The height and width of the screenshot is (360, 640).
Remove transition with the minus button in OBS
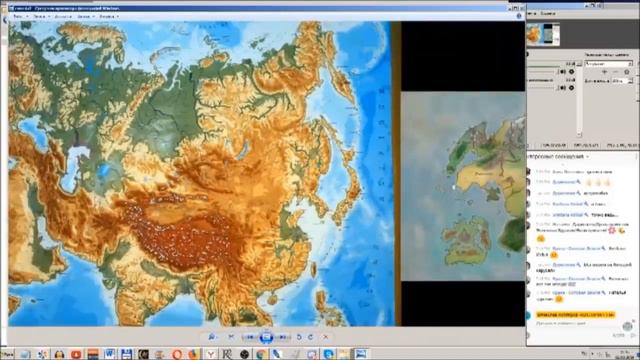pos(616,72)
